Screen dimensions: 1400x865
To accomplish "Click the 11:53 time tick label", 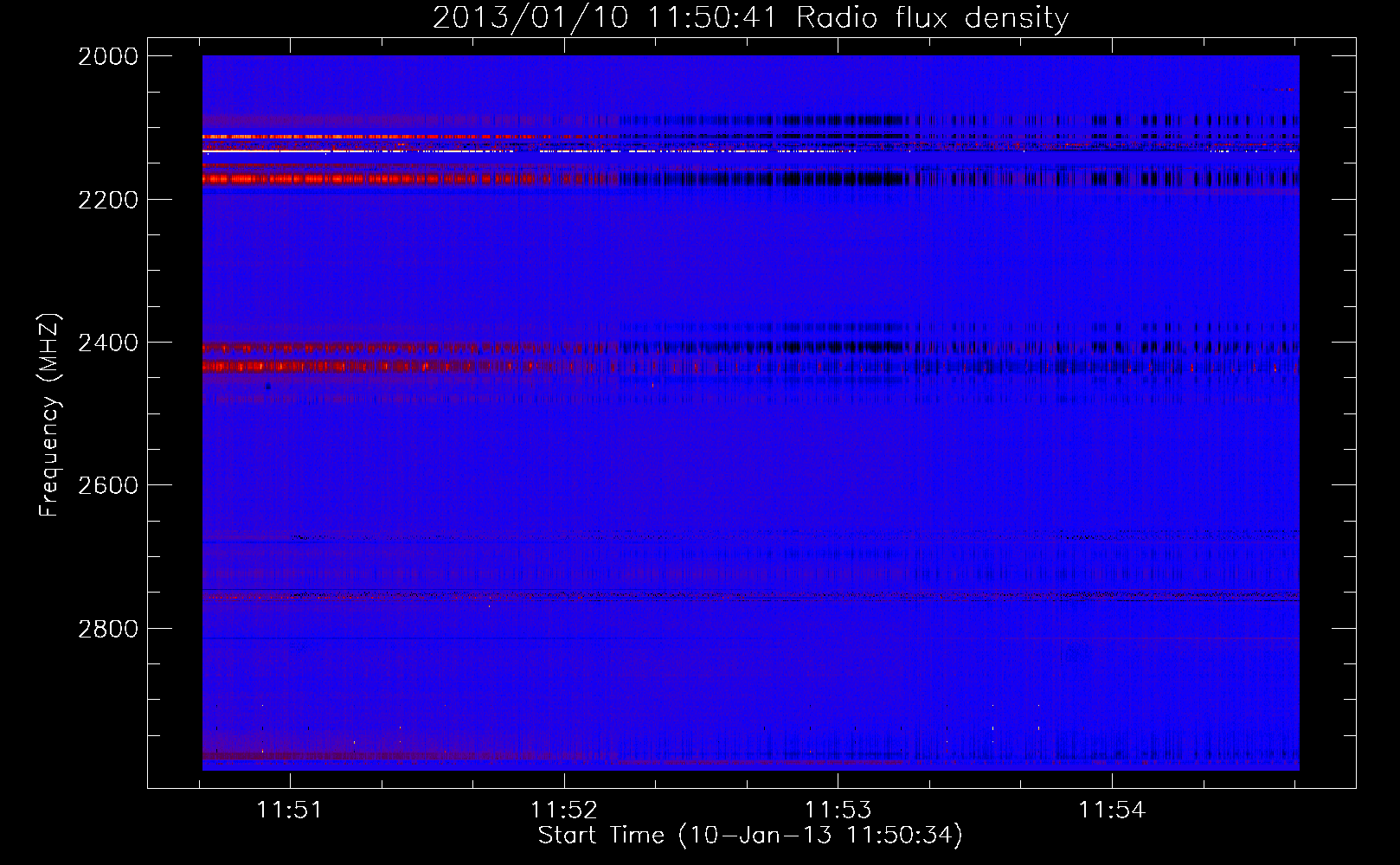I will point(838,811).
